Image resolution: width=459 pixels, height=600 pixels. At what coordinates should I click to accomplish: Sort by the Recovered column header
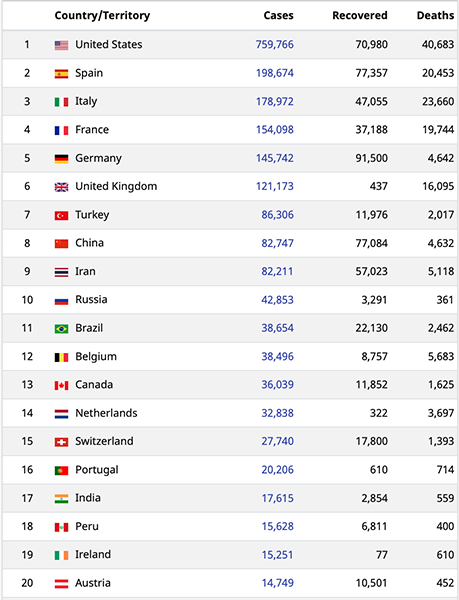click(x=360, y=15)
